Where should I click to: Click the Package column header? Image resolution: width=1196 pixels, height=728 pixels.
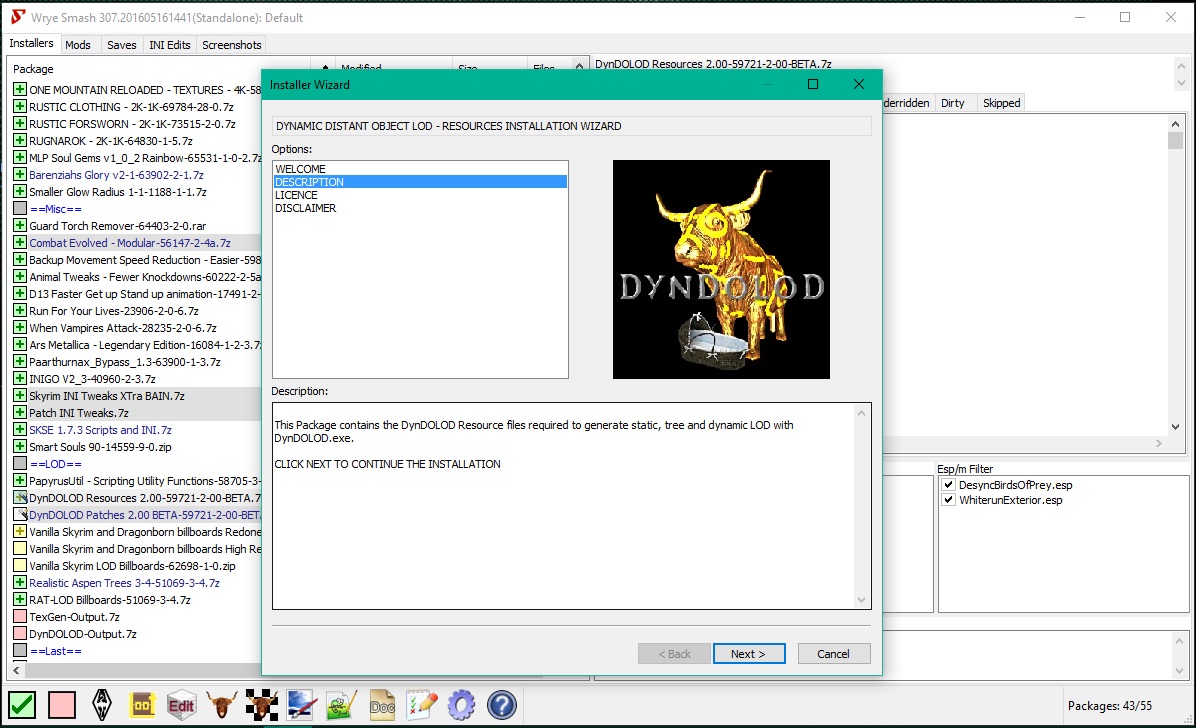[160, 69]
